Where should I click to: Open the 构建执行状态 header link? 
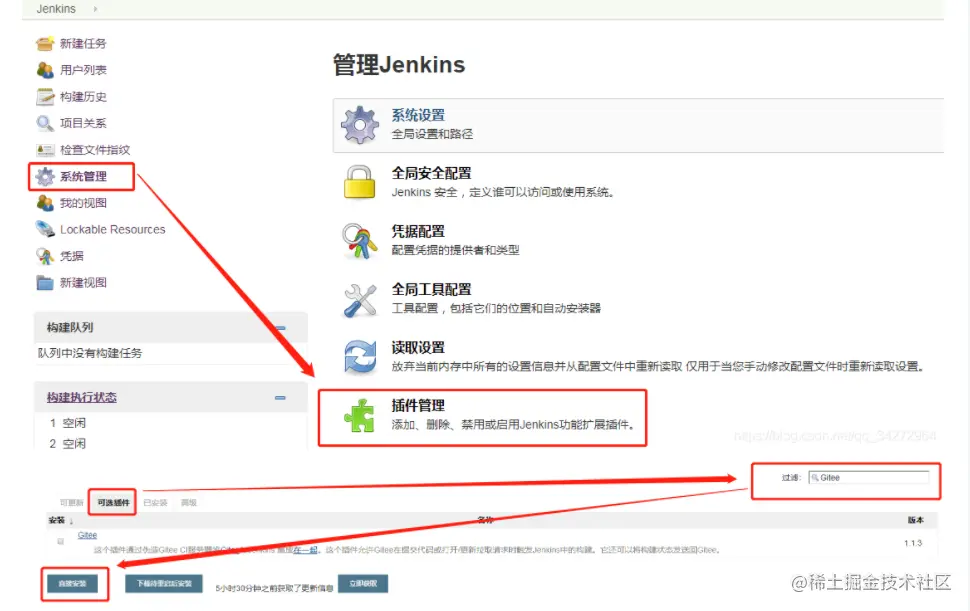[x=82, y=397]
